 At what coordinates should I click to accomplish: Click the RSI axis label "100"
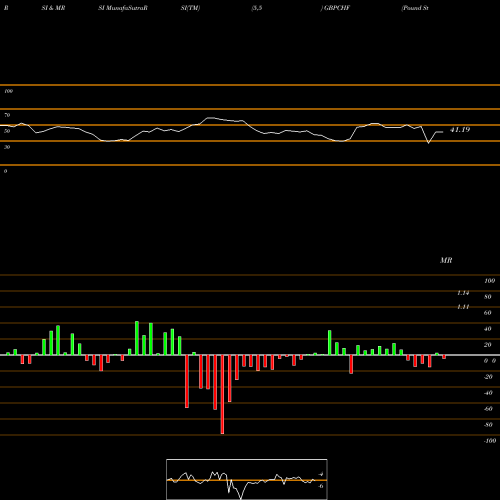click(x=8, y=91)
